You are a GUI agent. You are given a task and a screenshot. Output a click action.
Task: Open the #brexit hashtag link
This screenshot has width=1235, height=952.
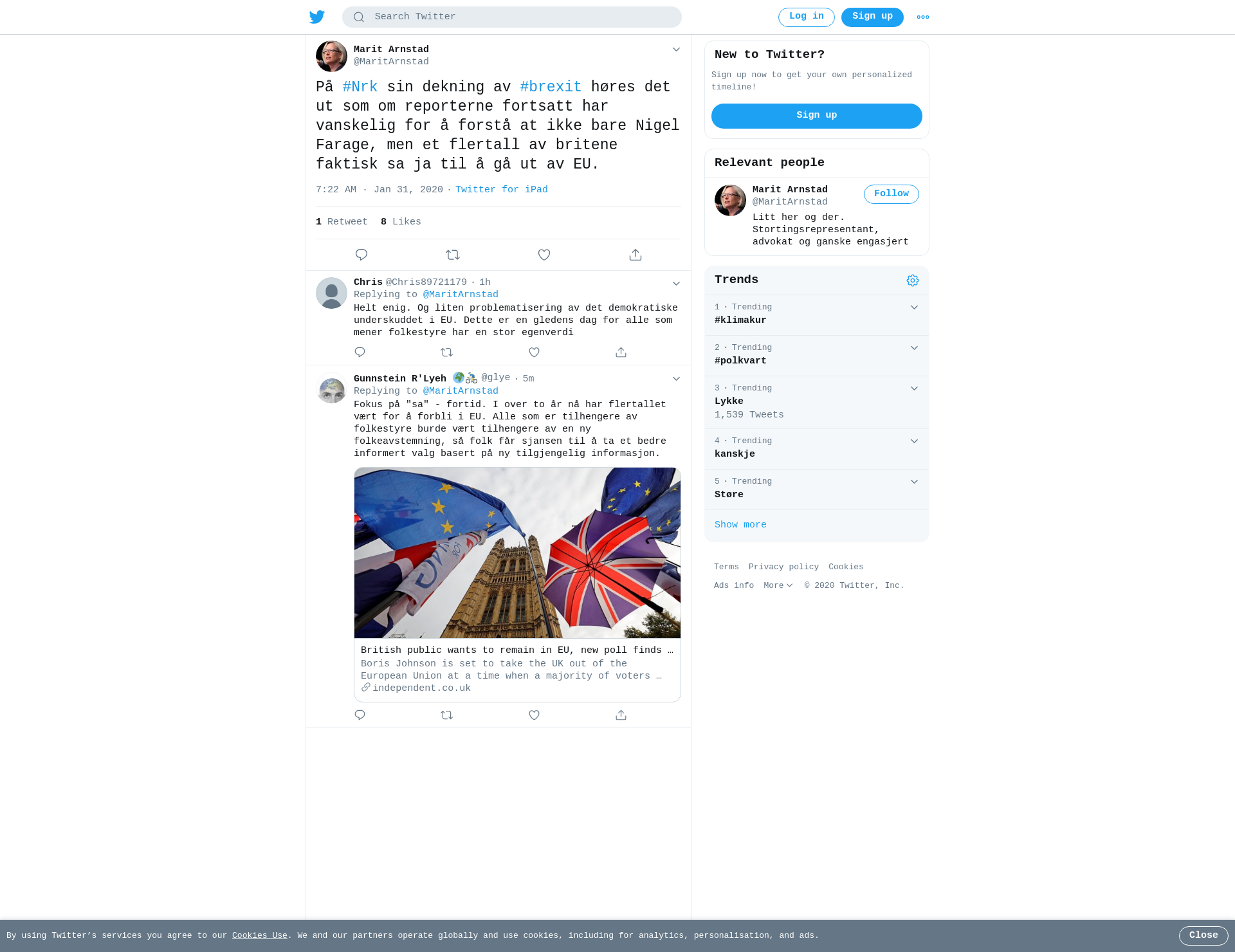(551, 87)
